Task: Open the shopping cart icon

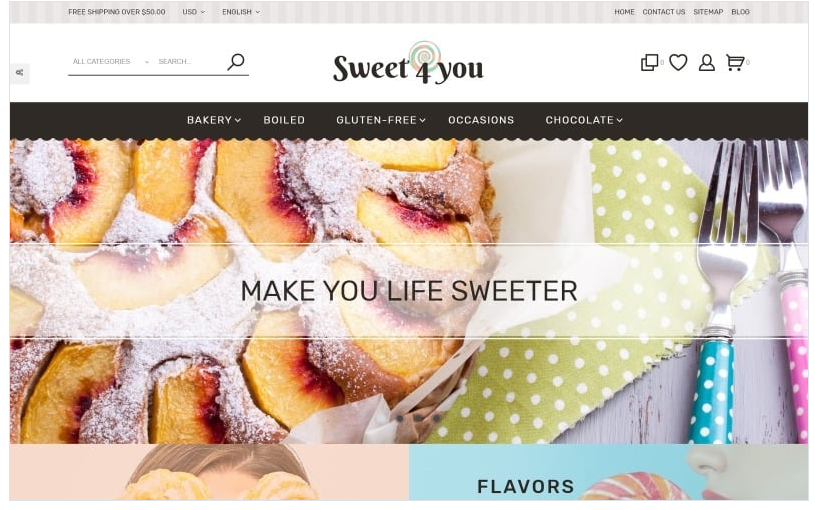Action: pos(735,62)
